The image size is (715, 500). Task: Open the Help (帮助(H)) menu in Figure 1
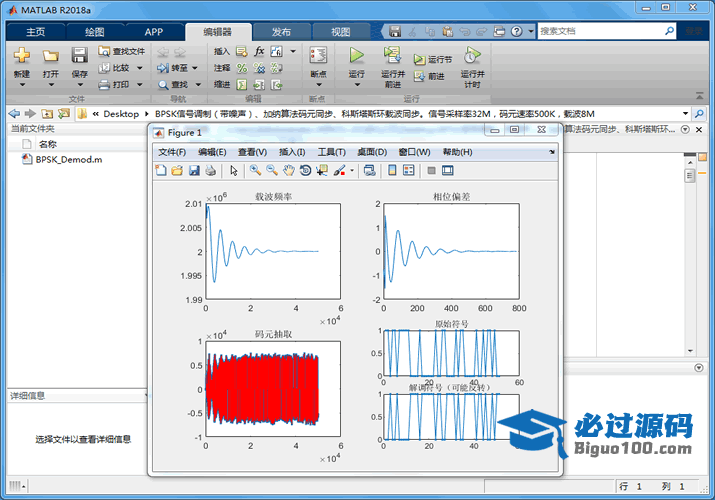point(457,152)
